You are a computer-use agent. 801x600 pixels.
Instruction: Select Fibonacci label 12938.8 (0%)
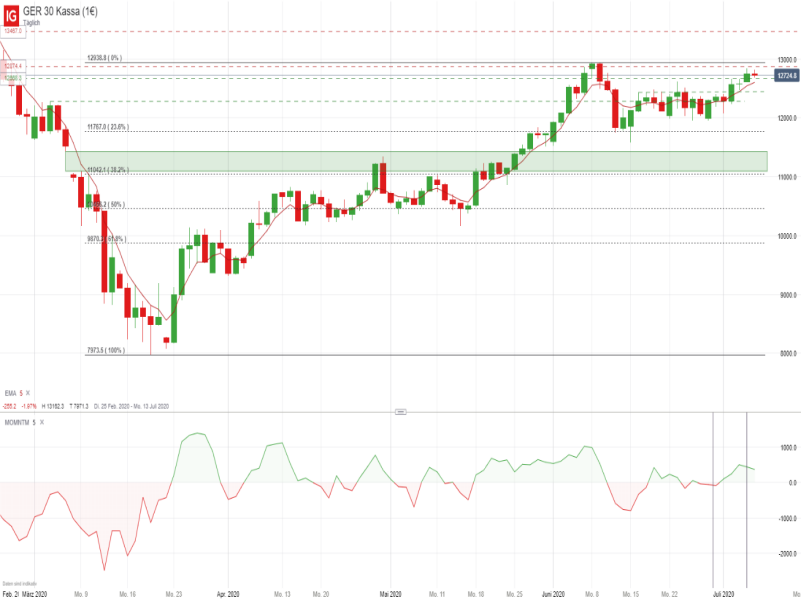click(x=105, y=58)
